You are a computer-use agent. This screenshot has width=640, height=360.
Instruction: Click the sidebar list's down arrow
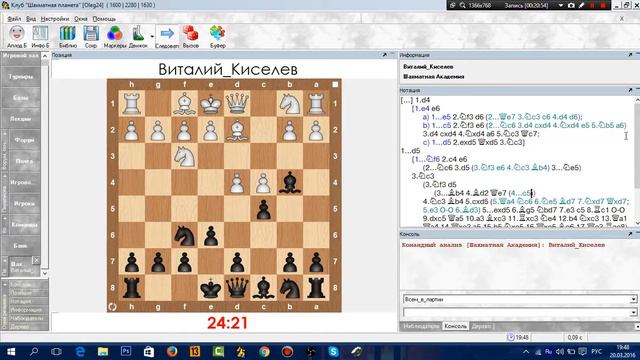click(x=45, y=273)
